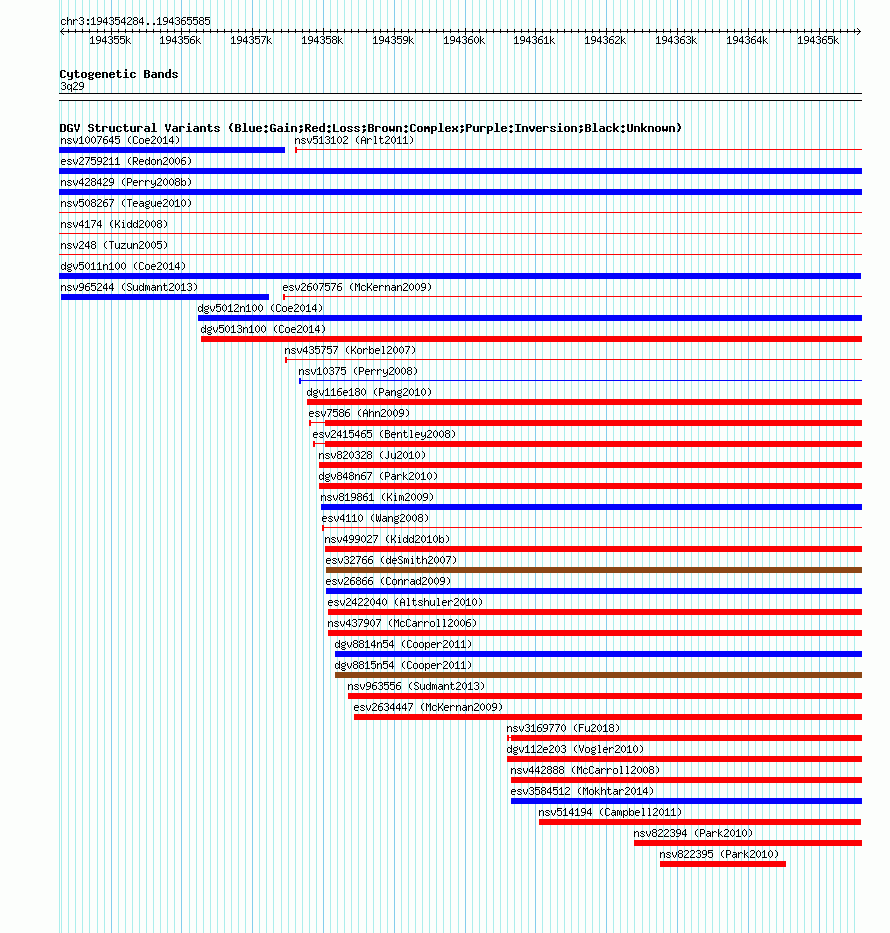Click the nsv1007645 (Coe2014) variant label
Image resolution: width=890 pixels, height=933 pixels.
tap(120, 140)
